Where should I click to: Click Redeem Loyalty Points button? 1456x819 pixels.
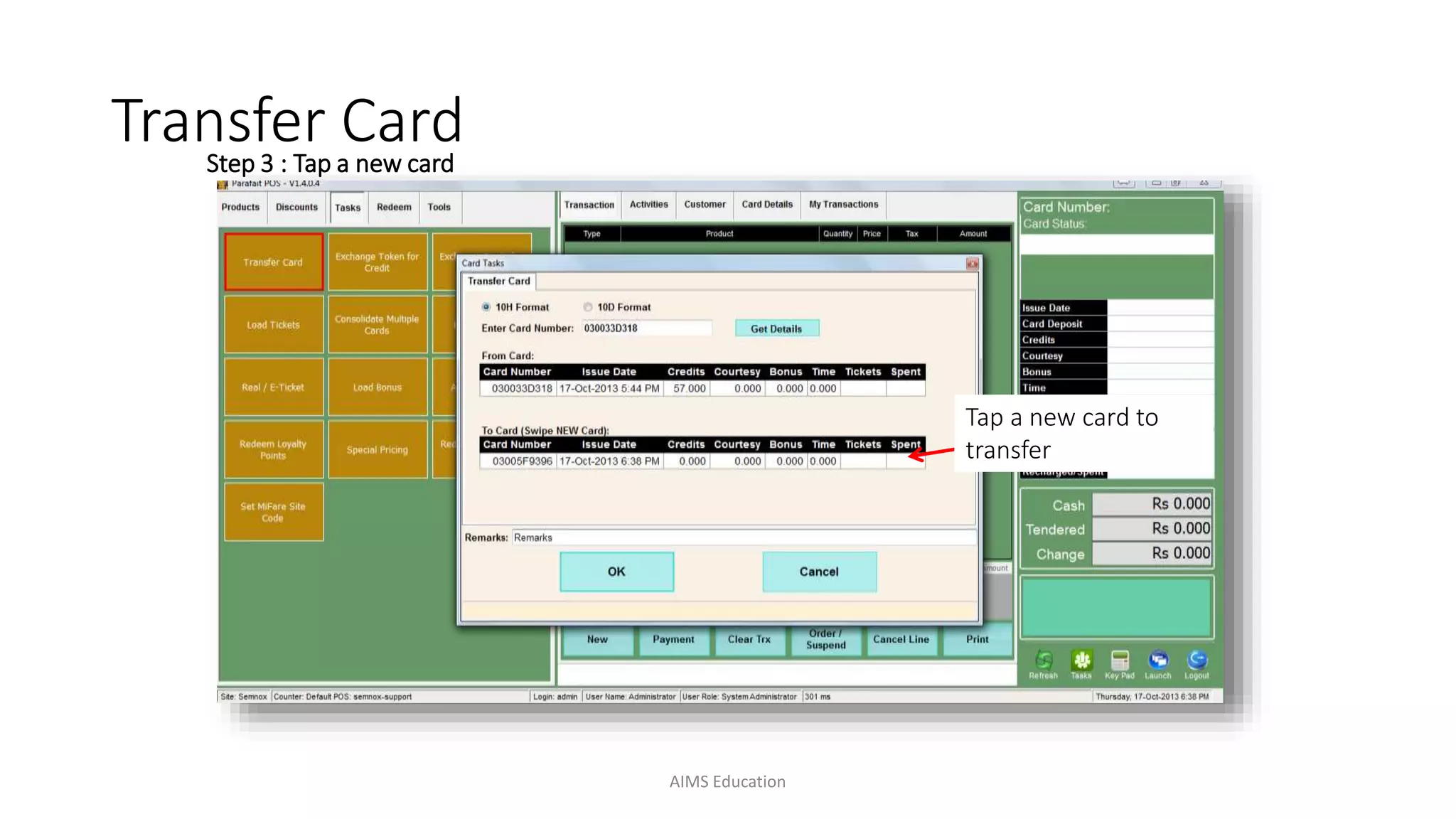point(274,450)
